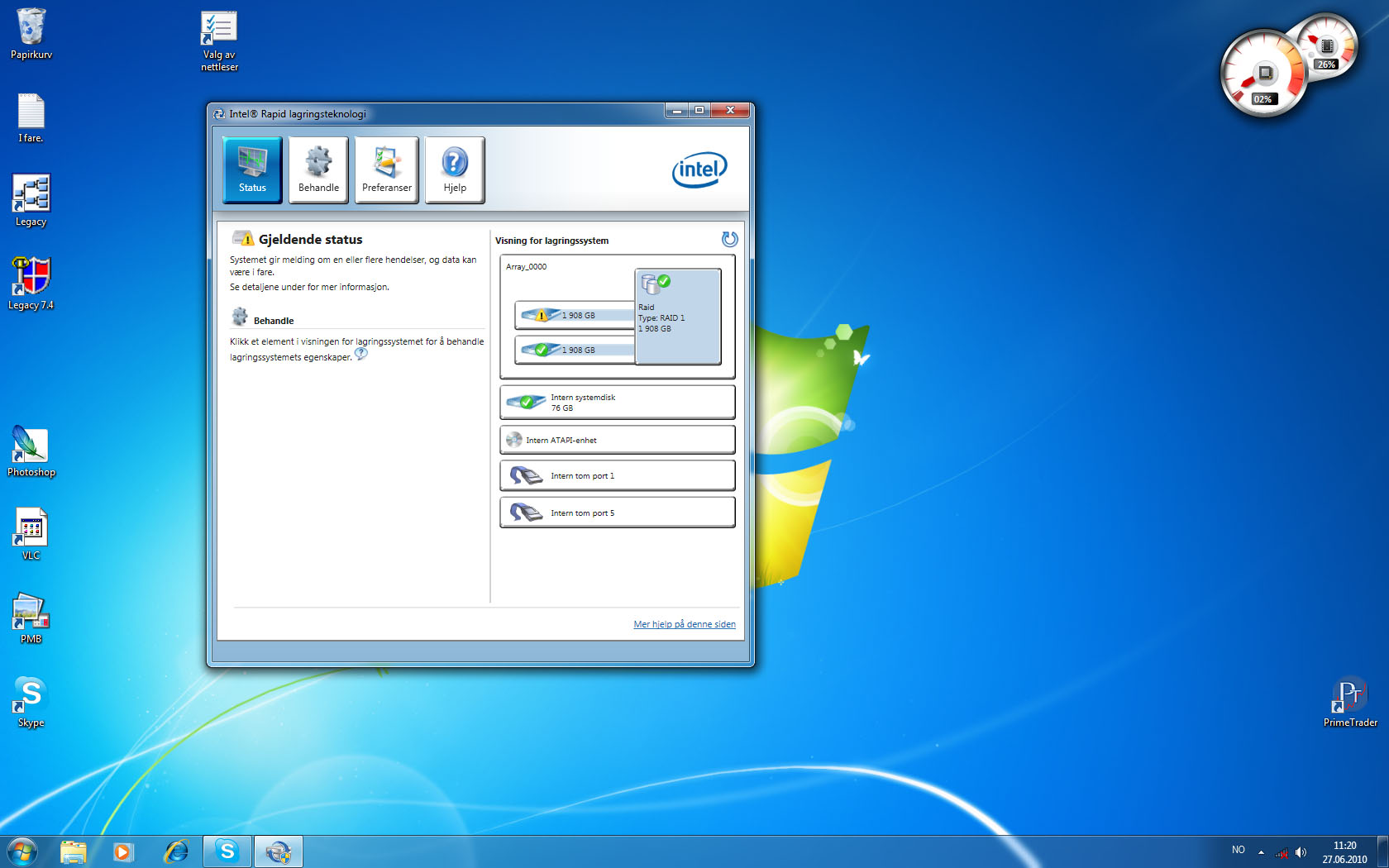Select the Legacy desktop shortcut

point(31,200)
